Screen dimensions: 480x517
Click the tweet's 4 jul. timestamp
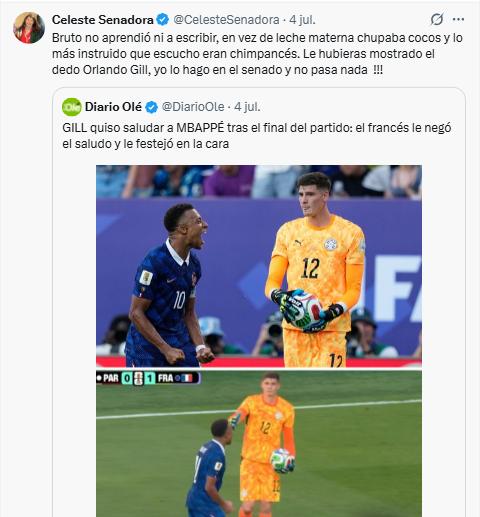tap(302, 20)
